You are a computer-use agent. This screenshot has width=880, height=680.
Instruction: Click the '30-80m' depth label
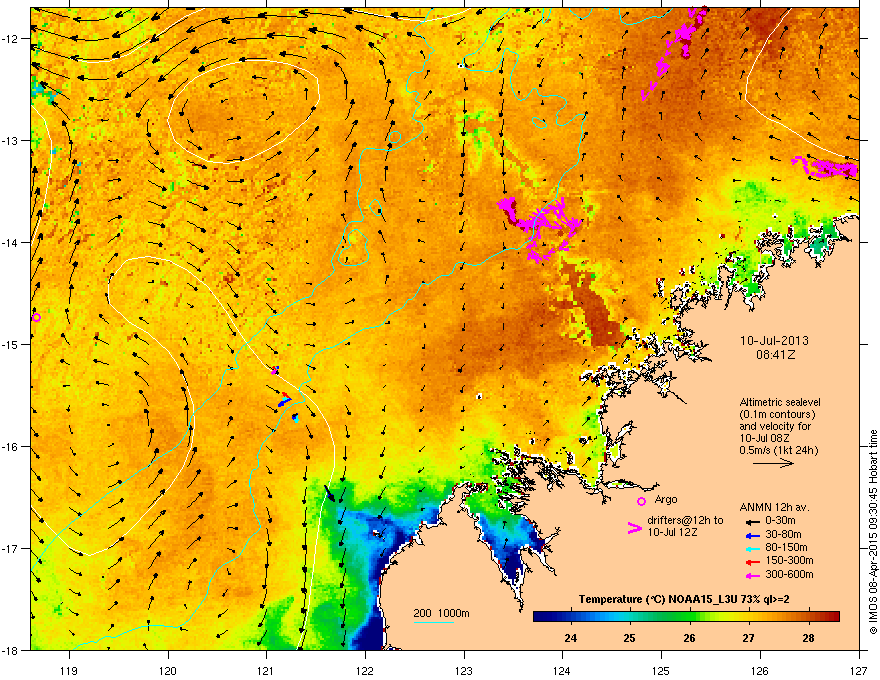point(783,534)
